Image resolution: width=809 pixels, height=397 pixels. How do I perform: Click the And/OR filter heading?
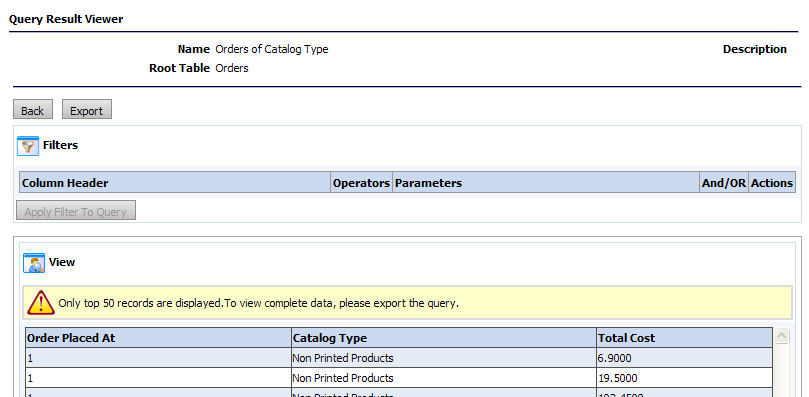[x=724, y=183]
